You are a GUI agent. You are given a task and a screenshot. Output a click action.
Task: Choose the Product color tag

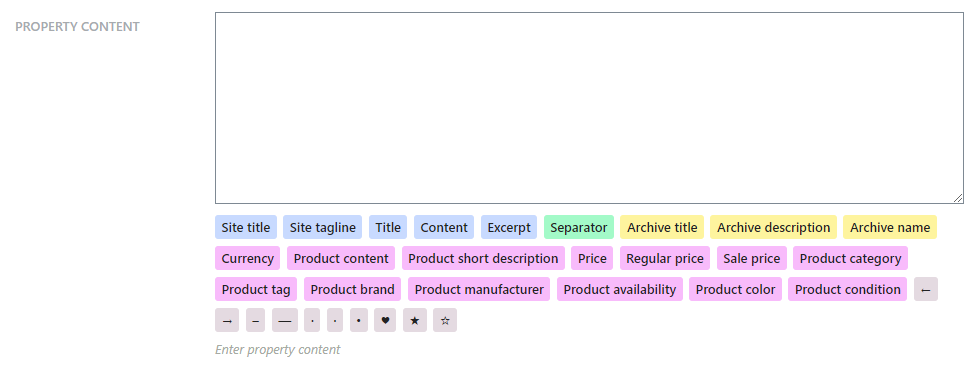[x=736, y=289]
